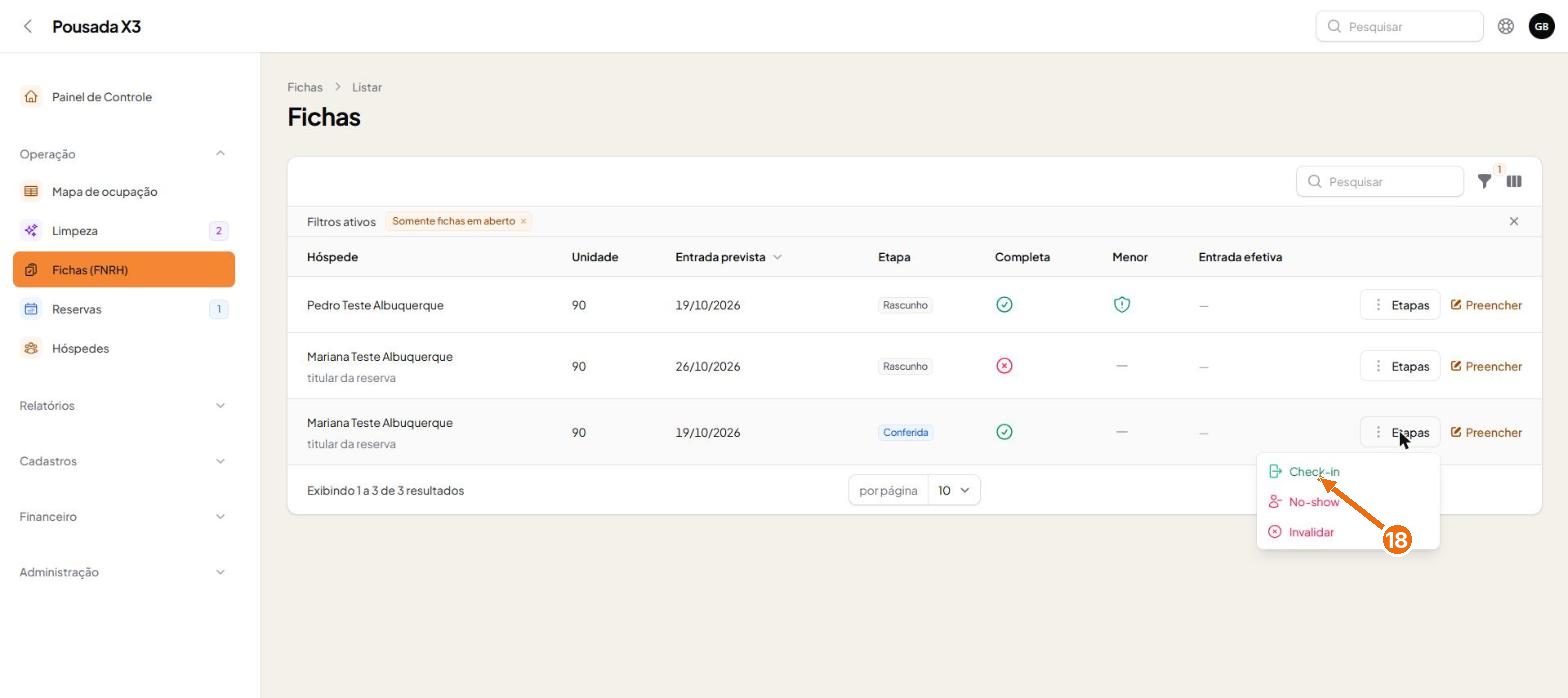The width and height of the screenshot is (1568, 698).
Task: Open Etapas menu on the 26/10/2026 row
Action: coord(1400,366)
